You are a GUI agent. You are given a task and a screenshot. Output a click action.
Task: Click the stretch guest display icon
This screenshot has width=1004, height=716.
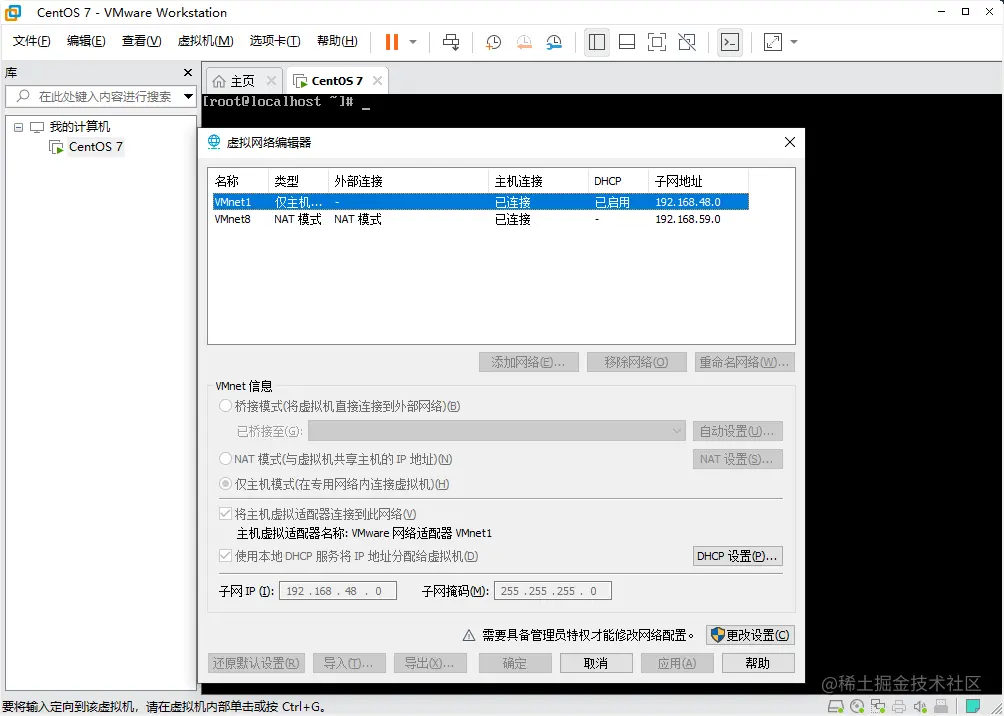point(773,42)
